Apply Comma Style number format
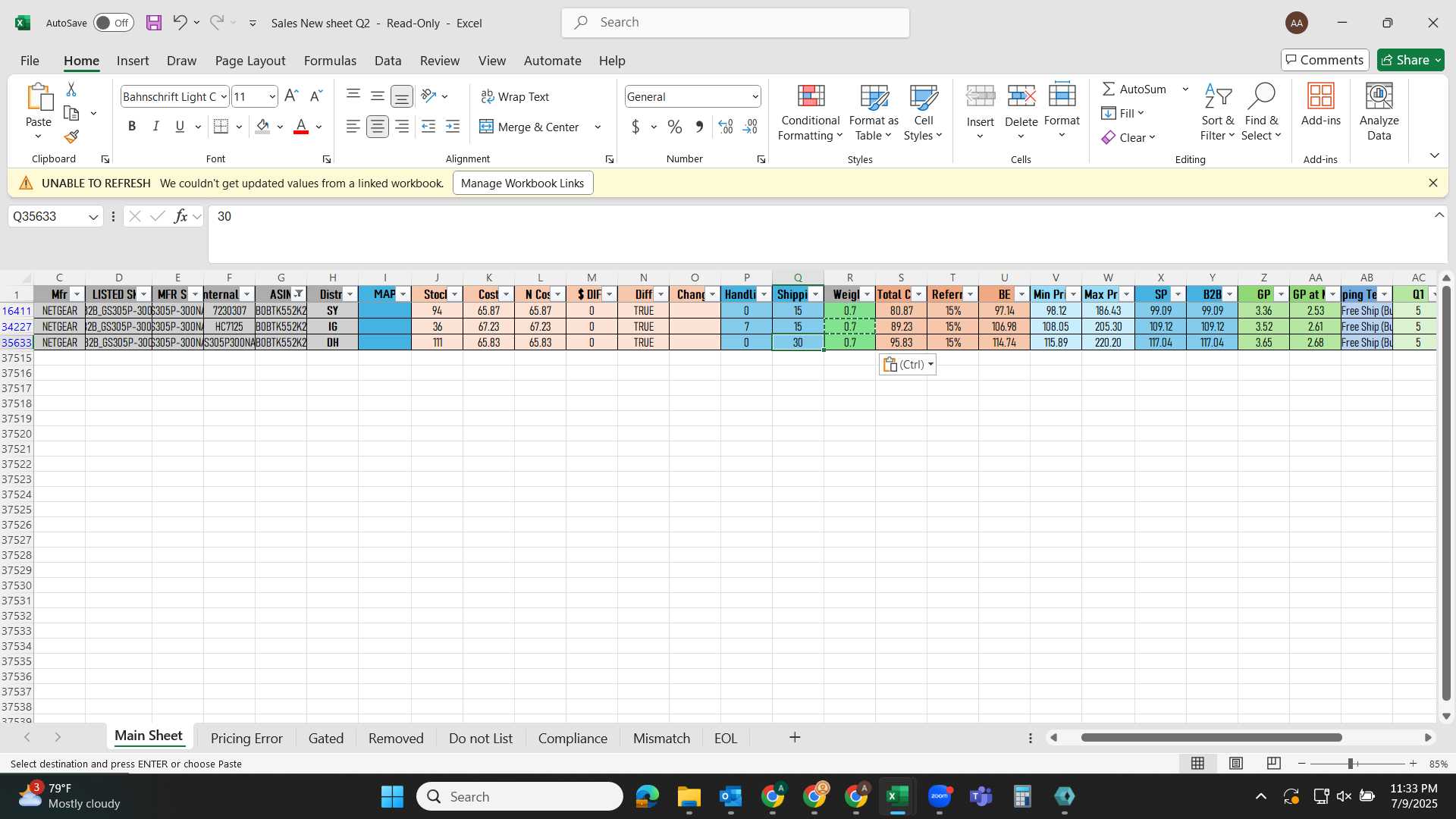The height and width of the screenshot is (819, 1456). click(x=699, y=127)
